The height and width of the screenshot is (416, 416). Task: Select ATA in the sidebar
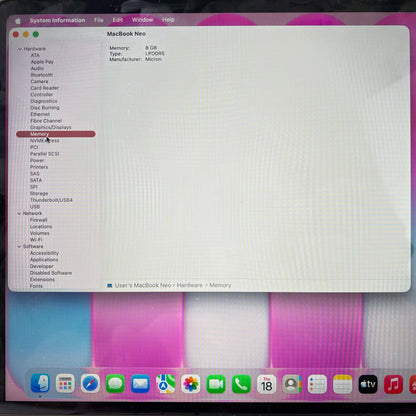35,55
